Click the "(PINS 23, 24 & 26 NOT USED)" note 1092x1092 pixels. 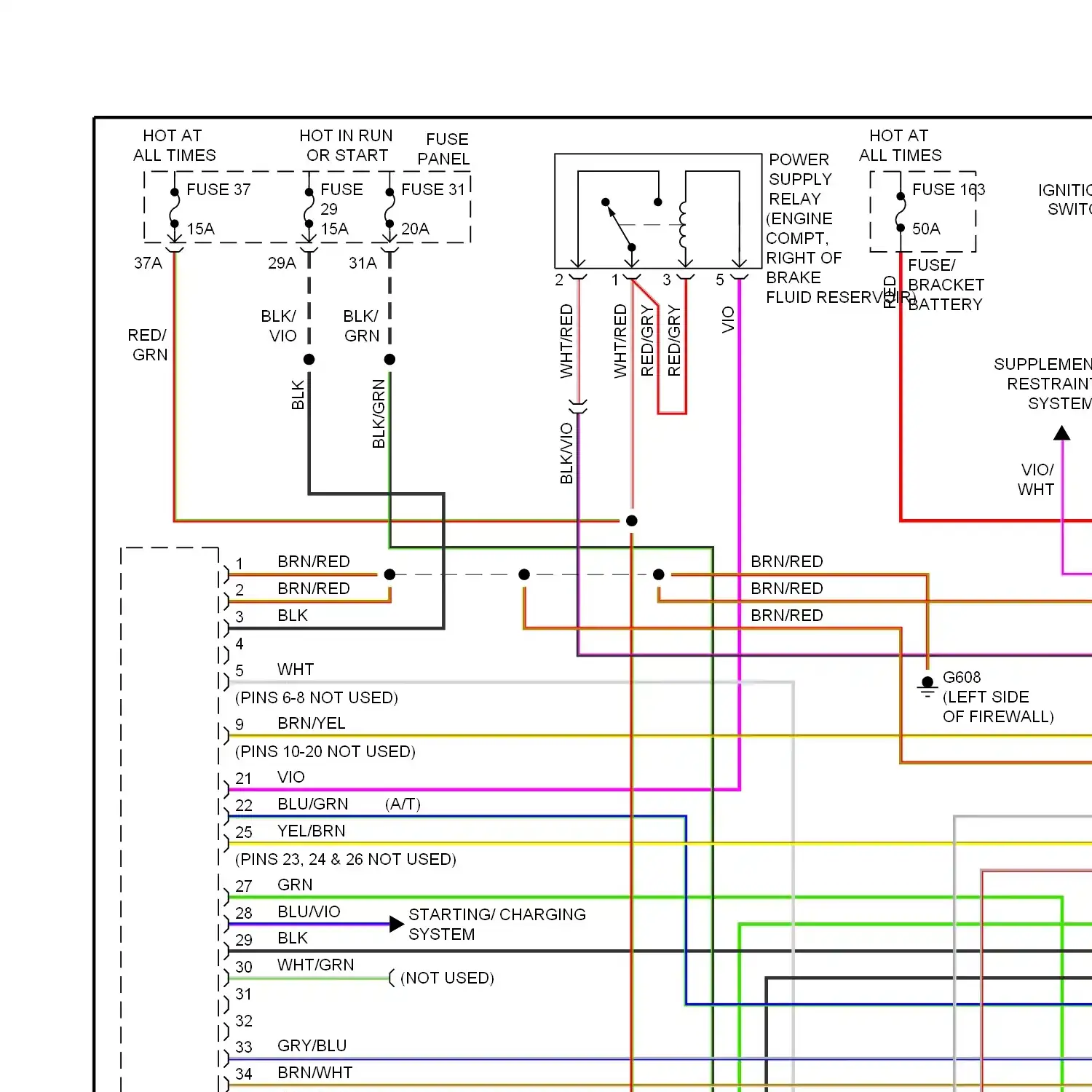[x=346, y=860]
